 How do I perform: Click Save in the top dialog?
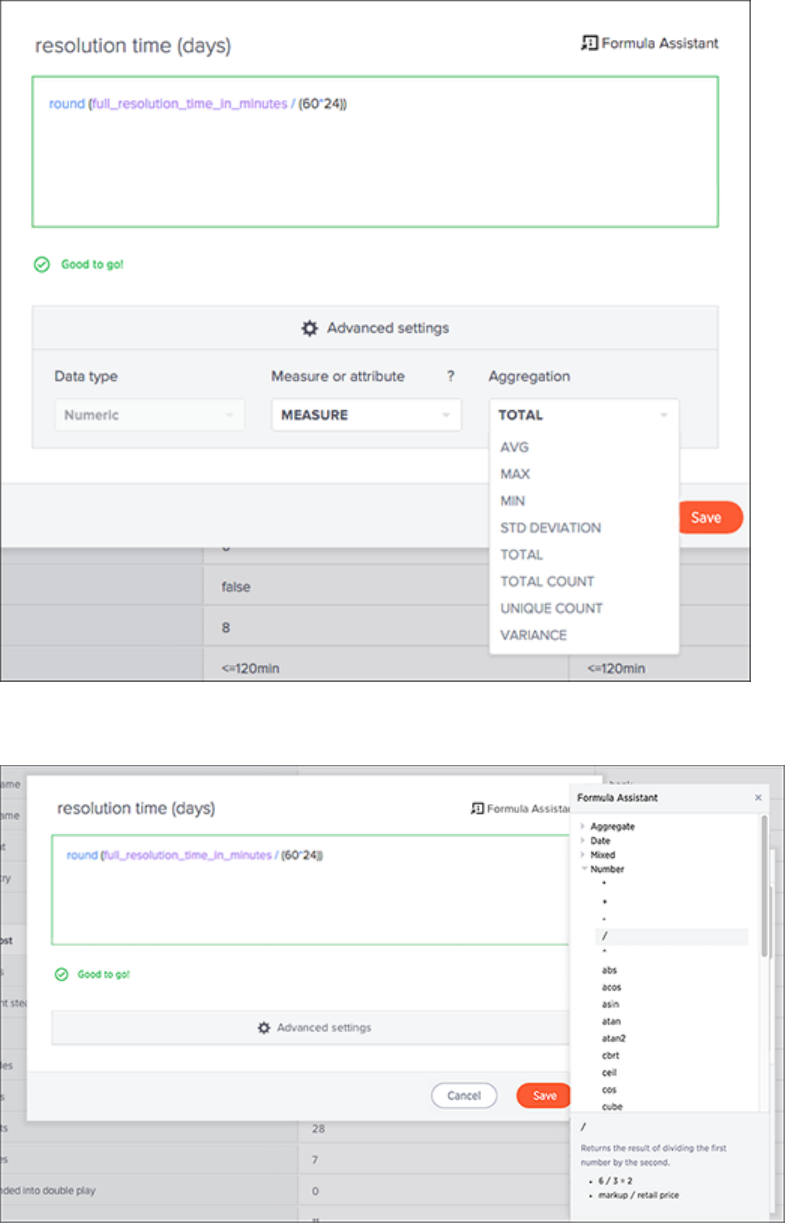point(706,518)
